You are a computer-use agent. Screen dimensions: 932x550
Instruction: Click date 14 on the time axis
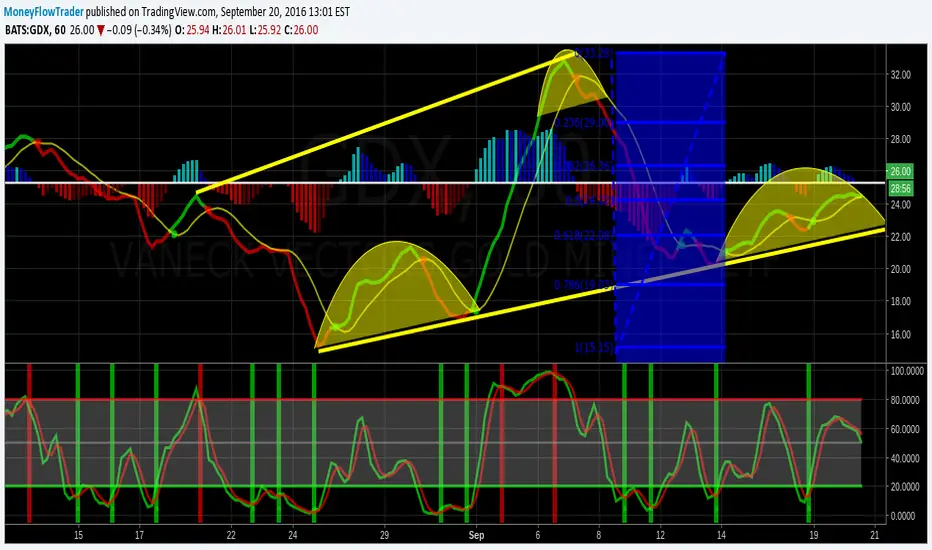coord(721,535)
